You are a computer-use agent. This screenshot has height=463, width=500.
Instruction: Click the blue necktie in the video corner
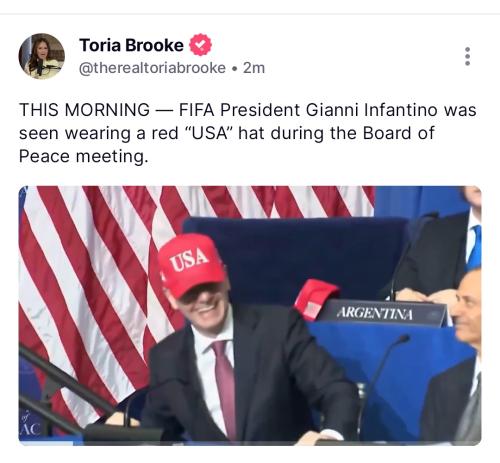(474, 247)
